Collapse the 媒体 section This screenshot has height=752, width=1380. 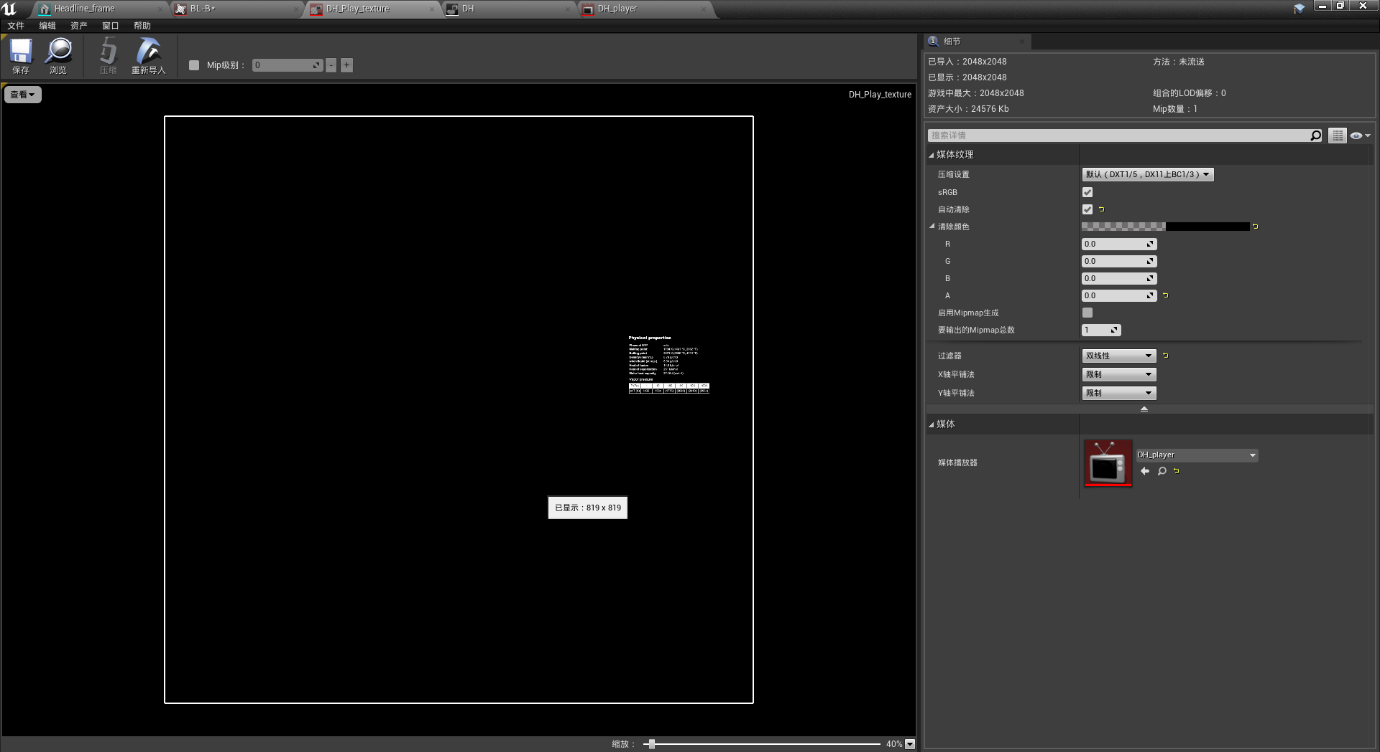click(932, 425)
